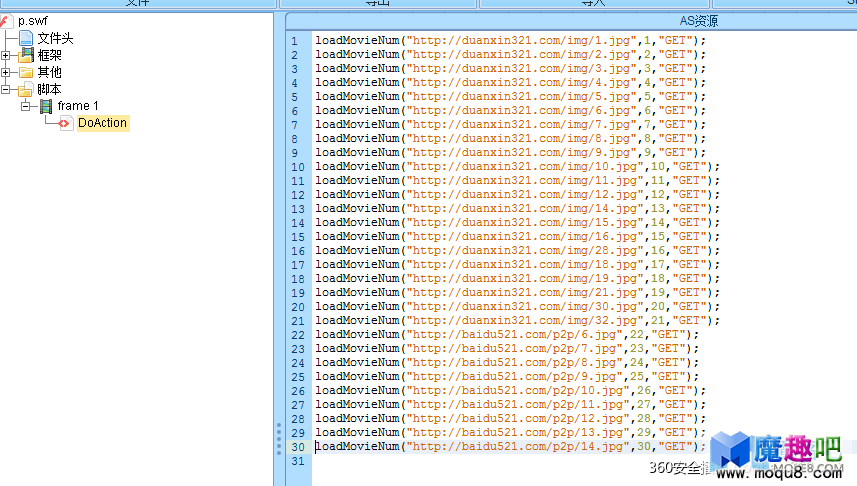Collapse the frame 1 node
Screen dimensions: 857x486
[x=26, y=106]
